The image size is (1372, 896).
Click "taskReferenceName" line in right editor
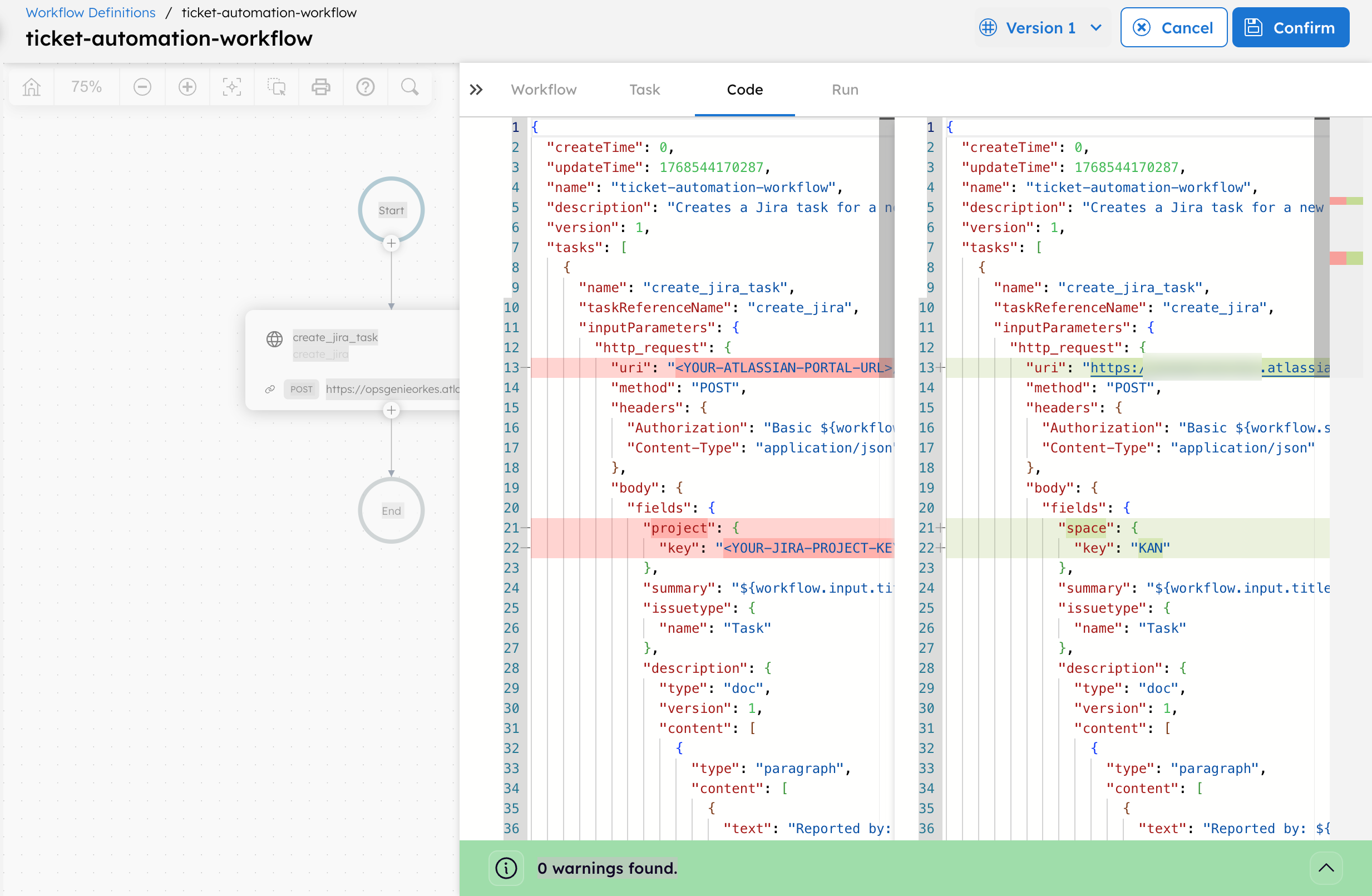(1133, 308)
